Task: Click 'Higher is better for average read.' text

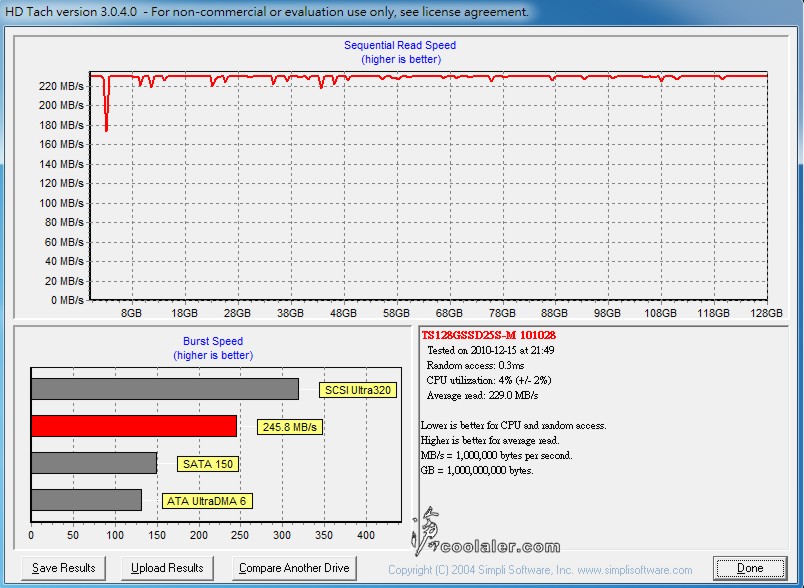Action: (490, 440)
